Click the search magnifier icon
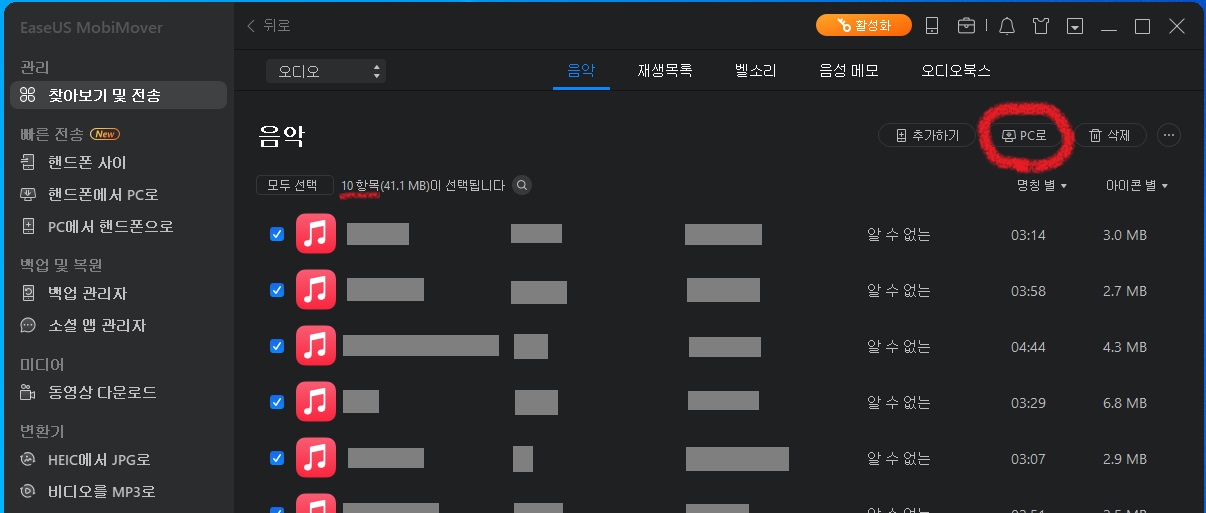This screenshot has width=1206, height=513. pos(522,185)
